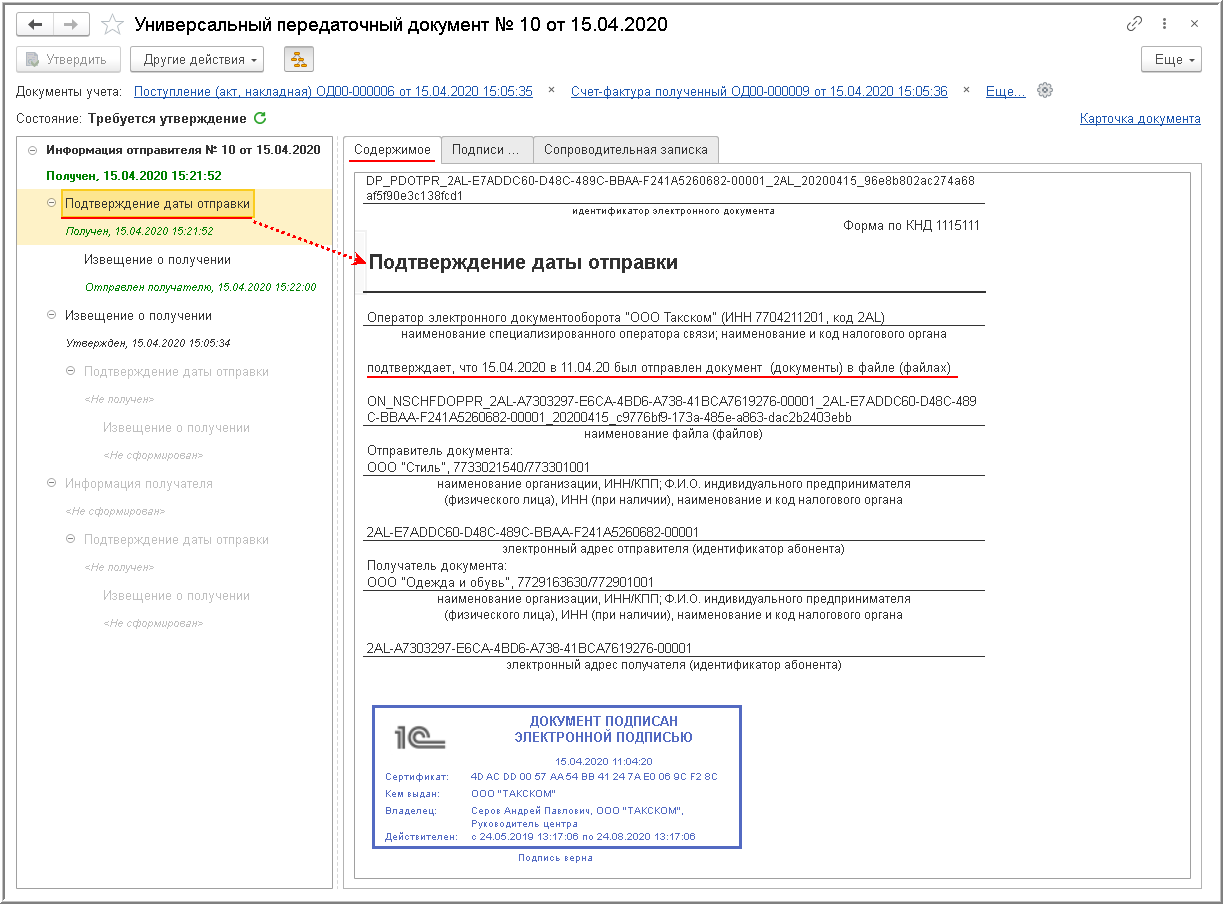Click the Утвердить button
Screen dimensions: 1223x904
(69, 59)
